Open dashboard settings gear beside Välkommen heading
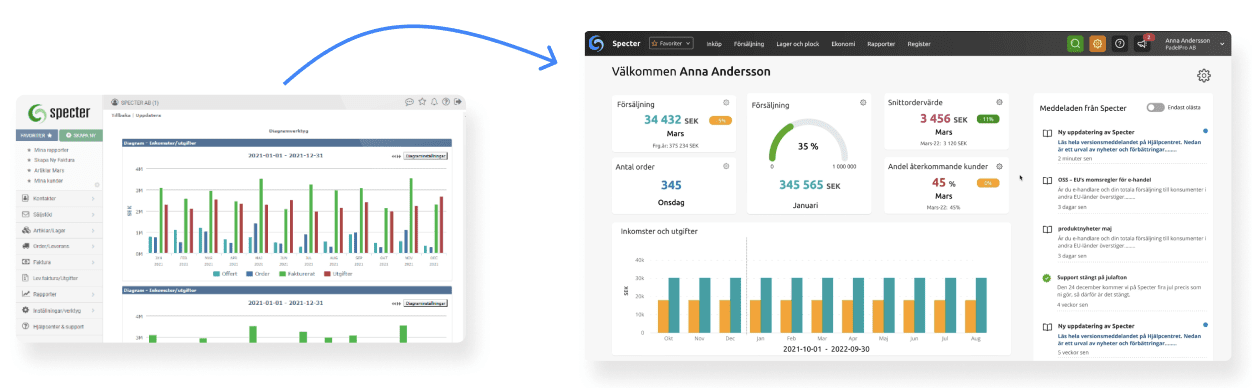 coord(1204,76)
